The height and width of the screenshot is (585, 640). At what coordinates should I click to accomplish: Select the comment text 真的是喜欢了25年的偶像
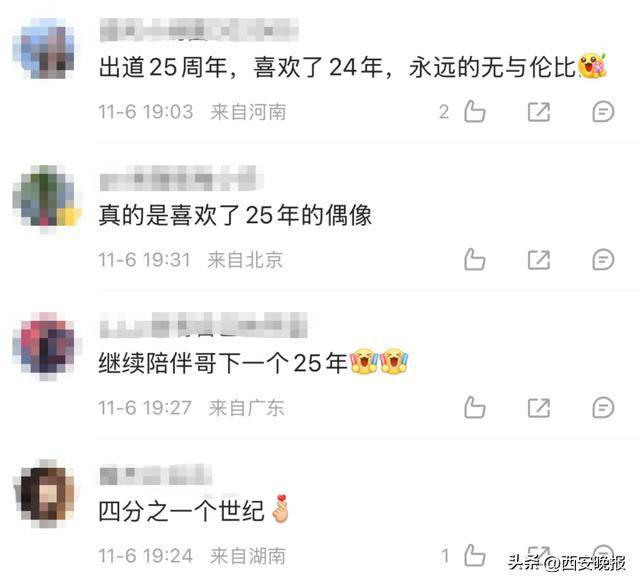[235, 215]
